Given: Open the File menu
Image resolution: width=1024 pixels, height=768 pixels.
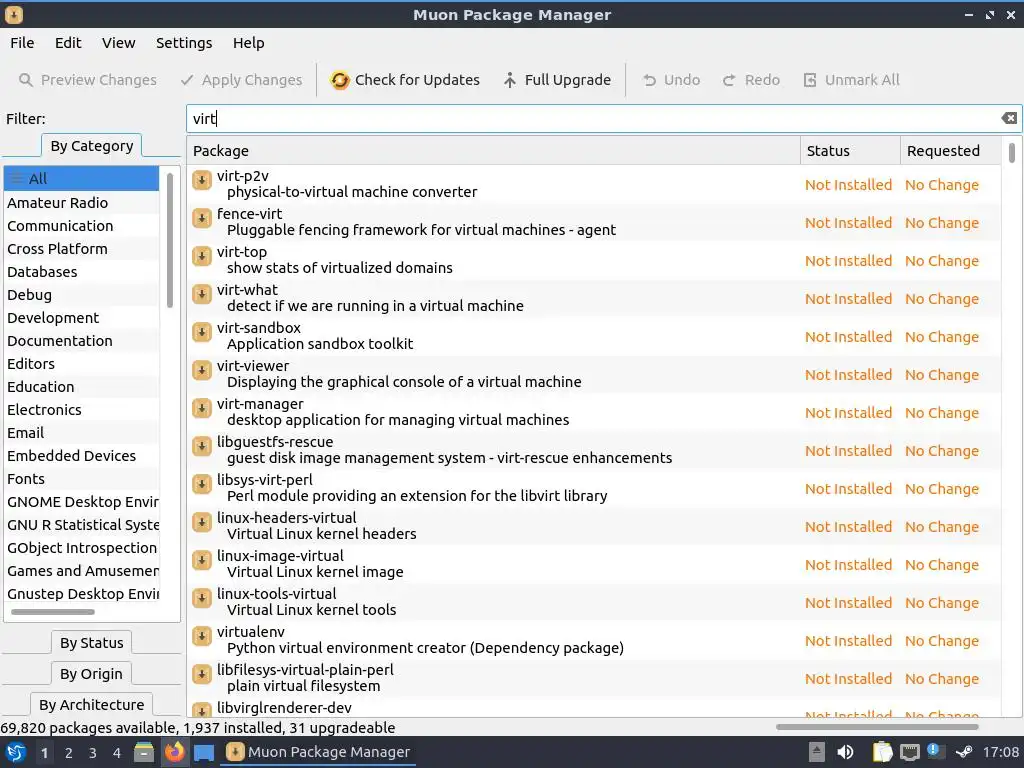Looking at the screenshot, I should pyautogui.click(x=22, y=43).
